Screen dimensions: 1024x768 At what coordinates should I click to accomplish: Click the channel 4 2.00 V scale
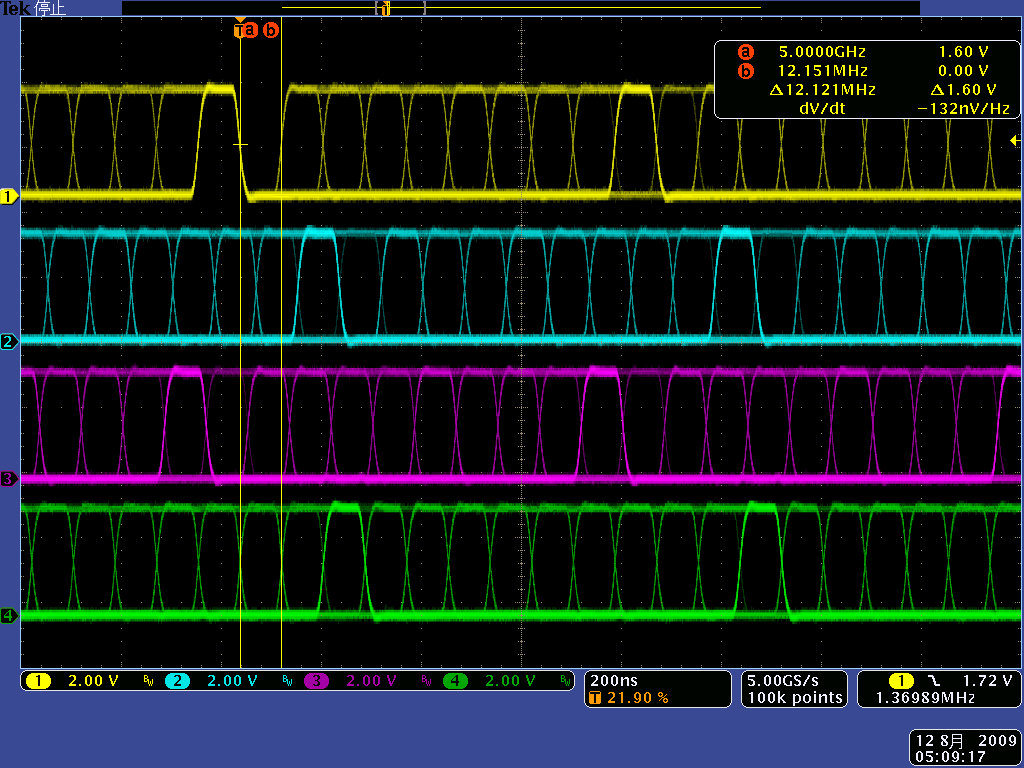[511, 681]
